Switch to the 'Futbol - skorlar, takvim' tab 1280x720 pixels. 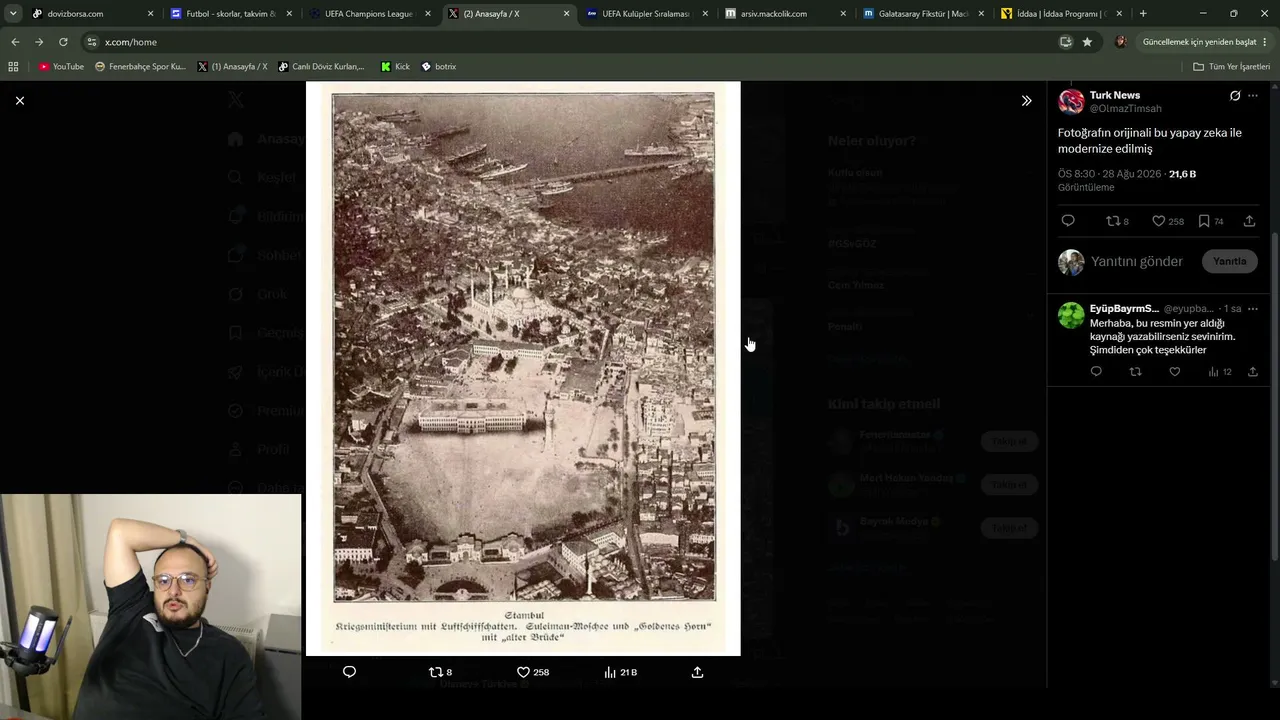coord(230,14)
